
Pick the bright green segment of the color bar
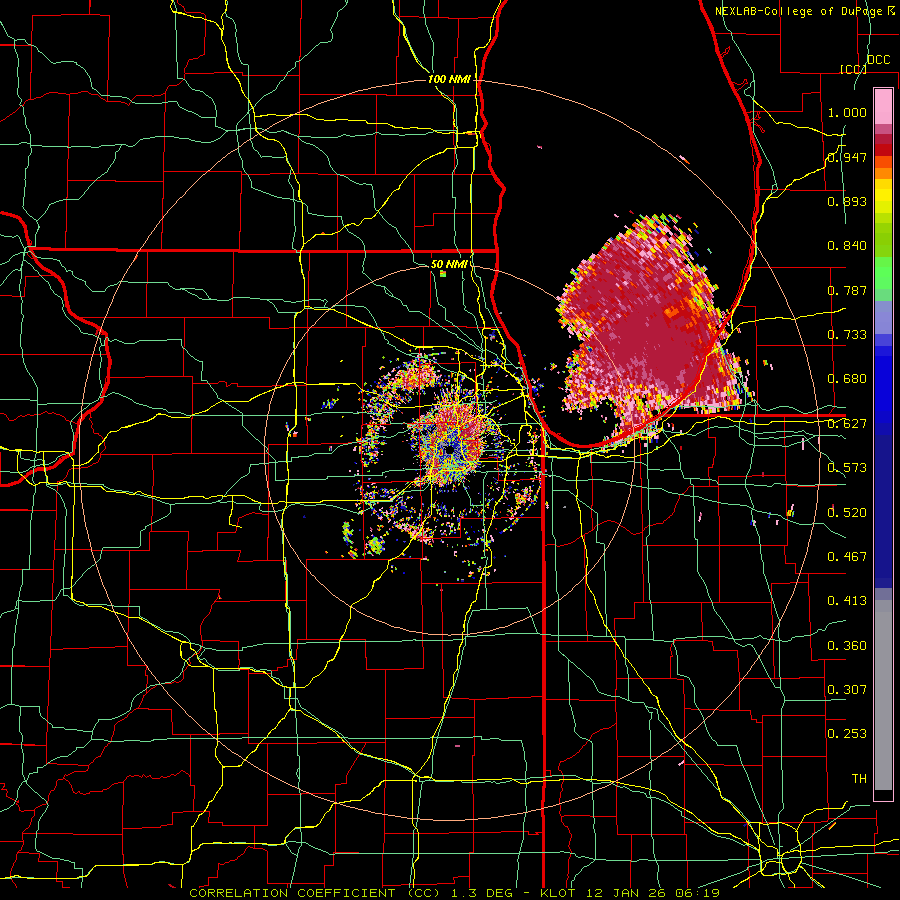point(883,273)
